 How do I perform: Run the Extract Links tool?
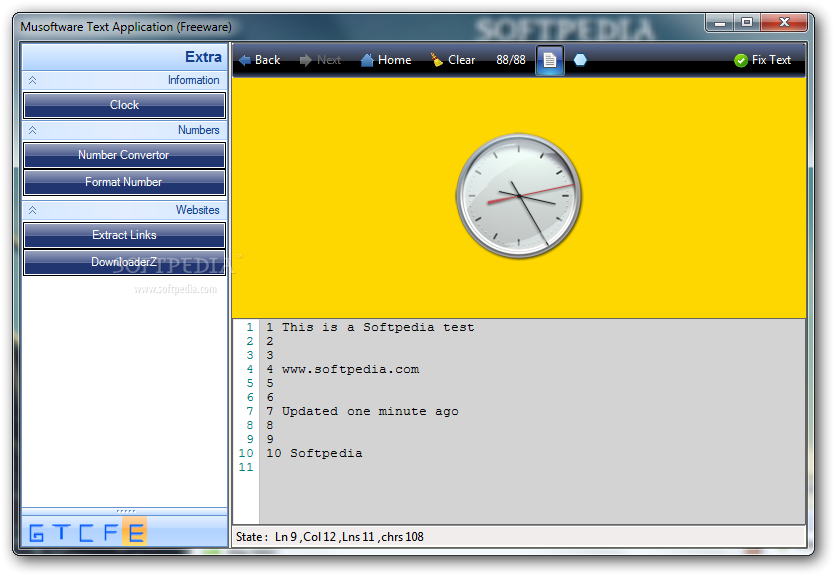124,235
